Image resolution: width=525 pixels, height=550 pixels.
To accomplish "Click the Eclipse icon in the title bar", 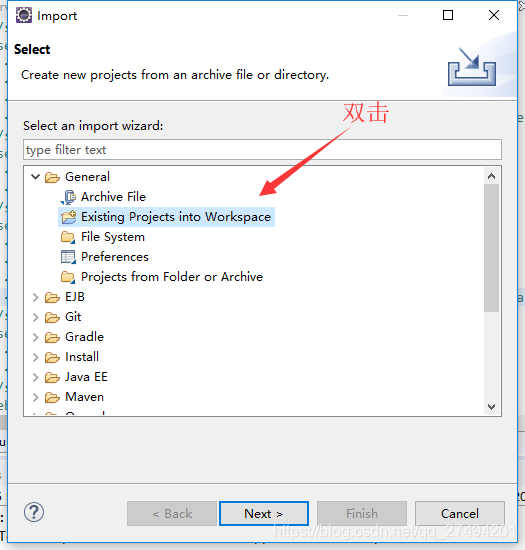I will point(24,15).
